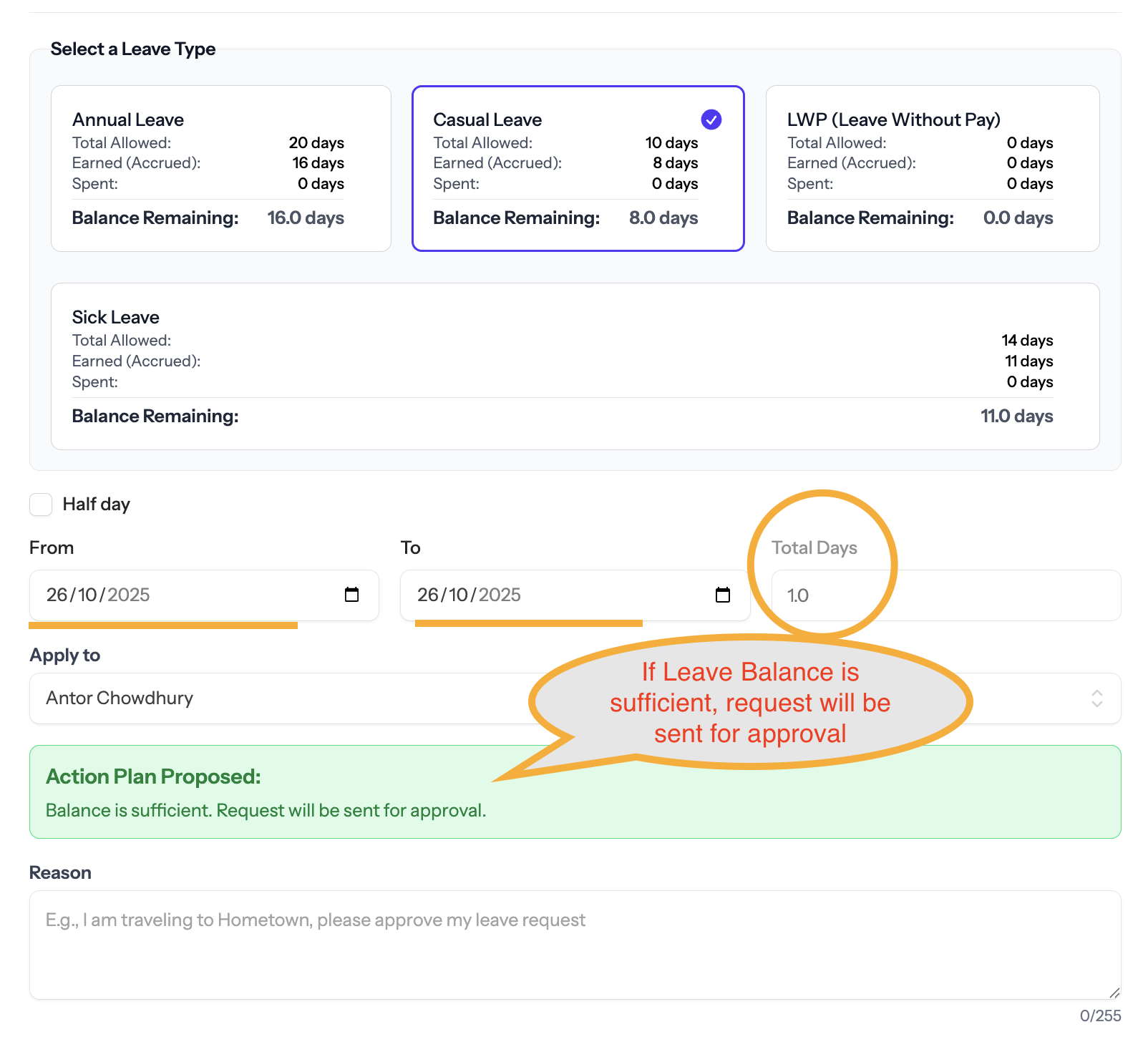
Task: Click the day segment of From date
Action: [x=57, y=595]
